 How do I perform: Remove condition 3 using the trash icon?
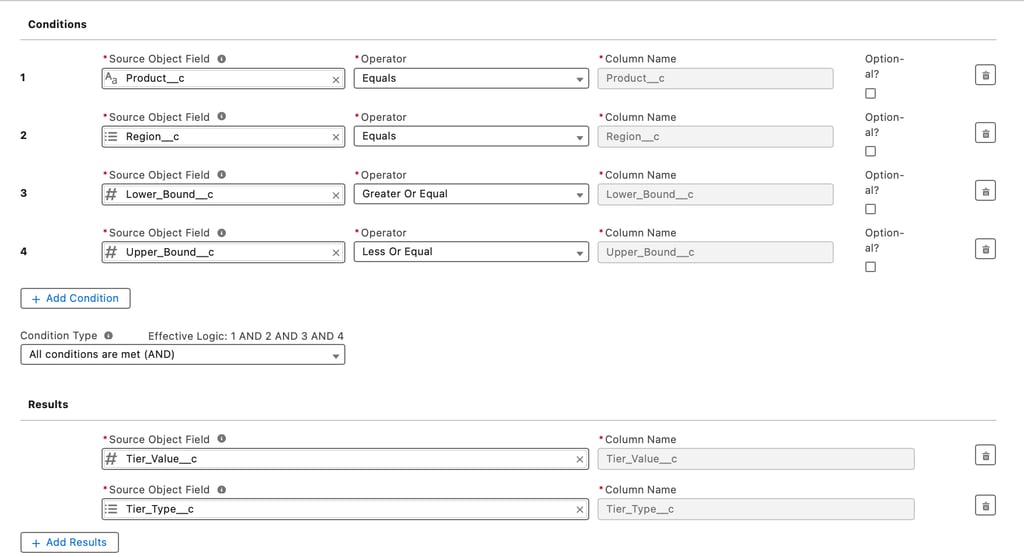985,192
